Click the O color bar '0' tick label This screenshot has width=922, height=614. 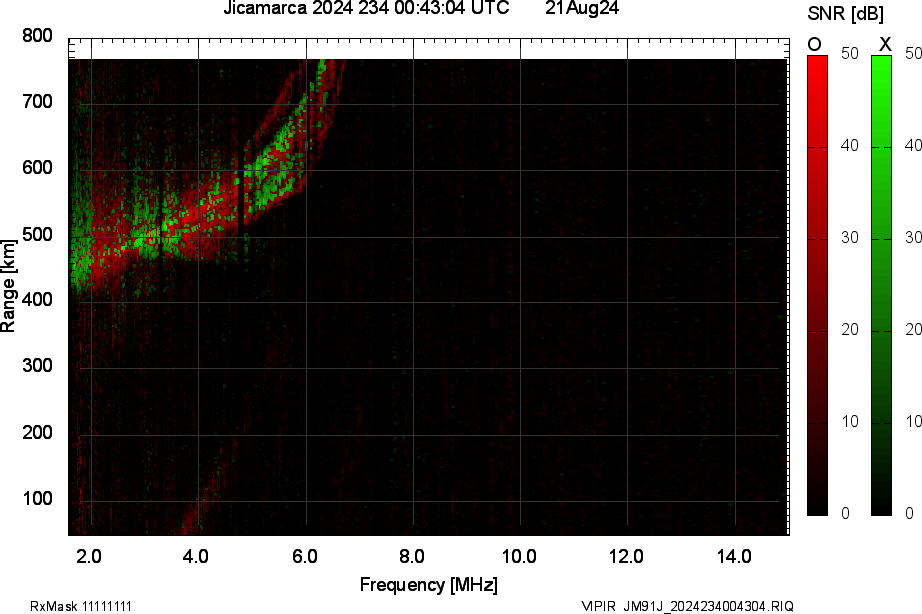(x=846, y=513)
